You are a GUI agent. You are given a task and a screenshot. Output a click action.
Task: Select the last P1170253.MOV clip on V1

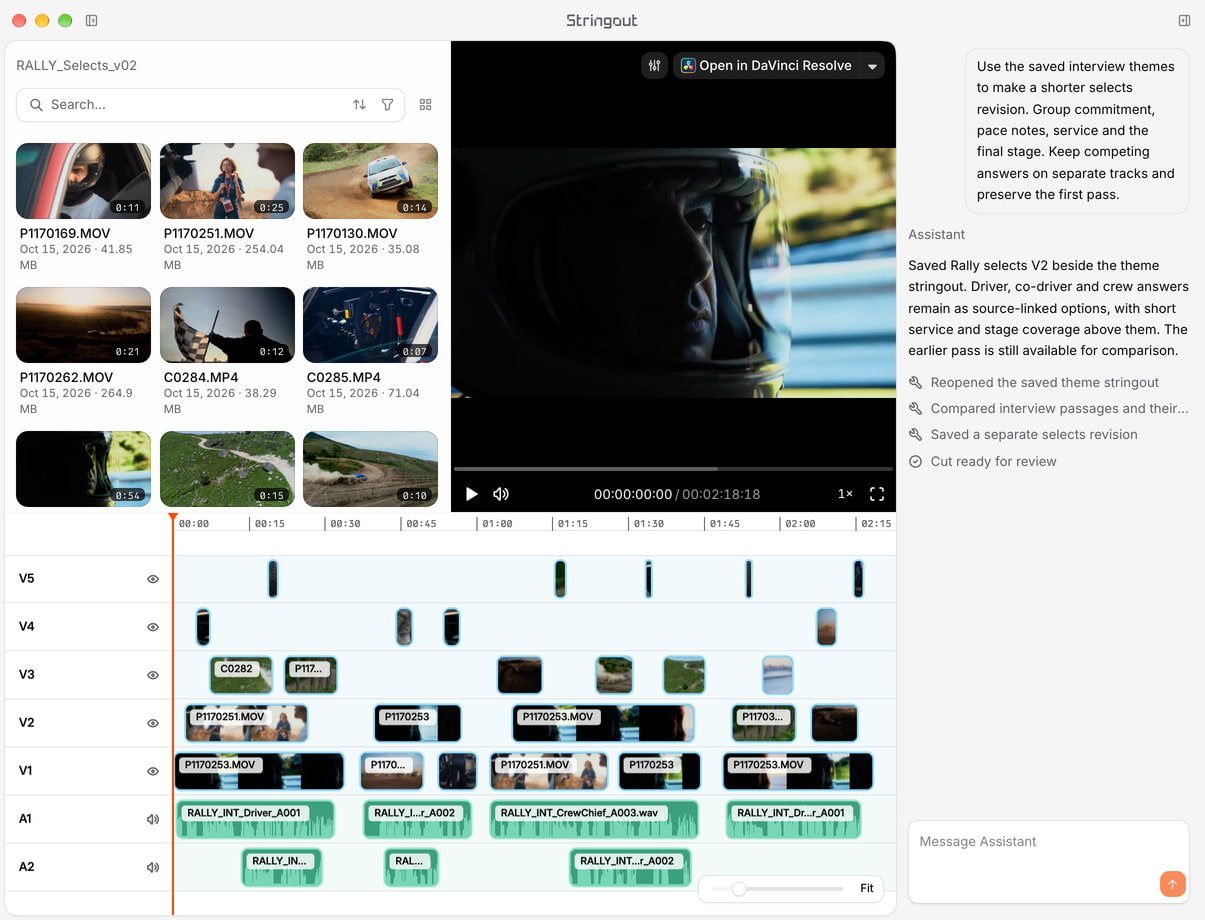point(798,771)
